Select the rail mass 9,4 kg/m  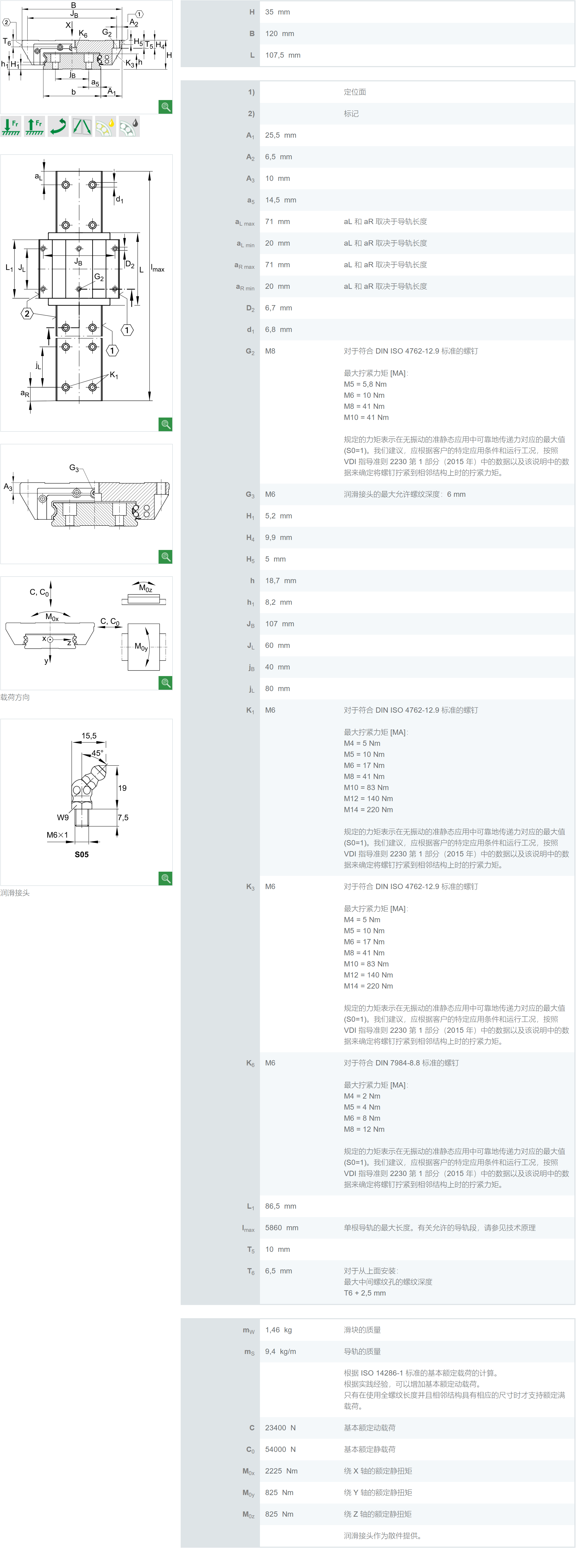(x=281, y=1352)
